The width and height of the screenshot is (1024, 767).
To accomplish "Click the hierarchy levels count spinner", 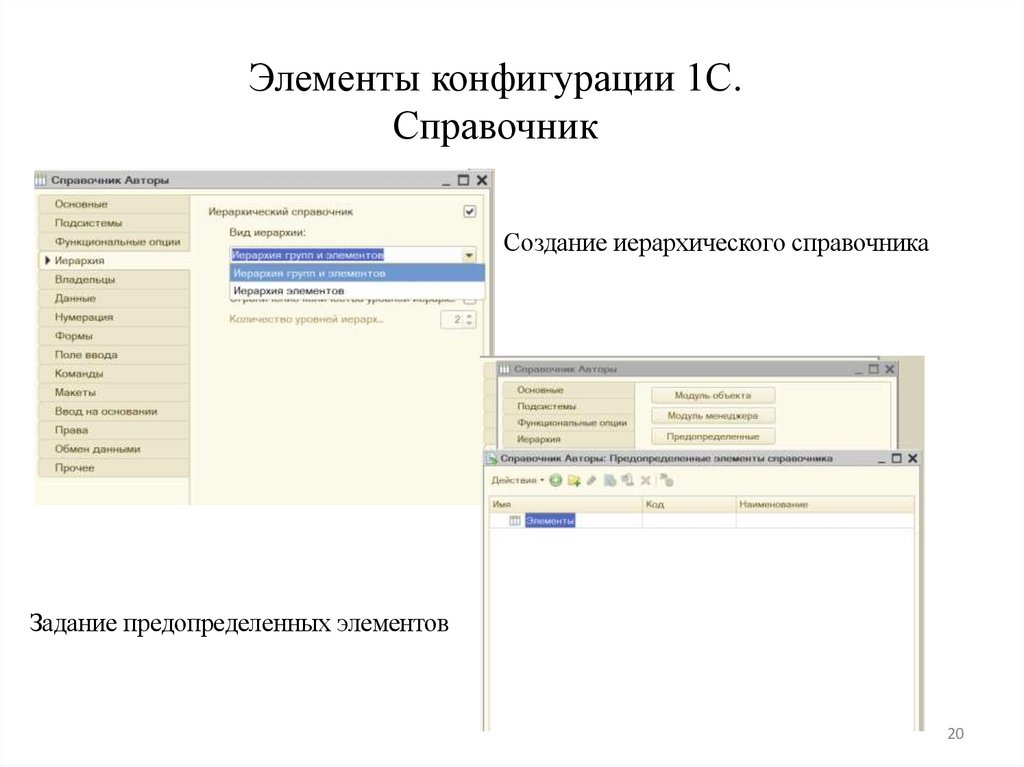I will pyautogui.click(x=470, y=319).
